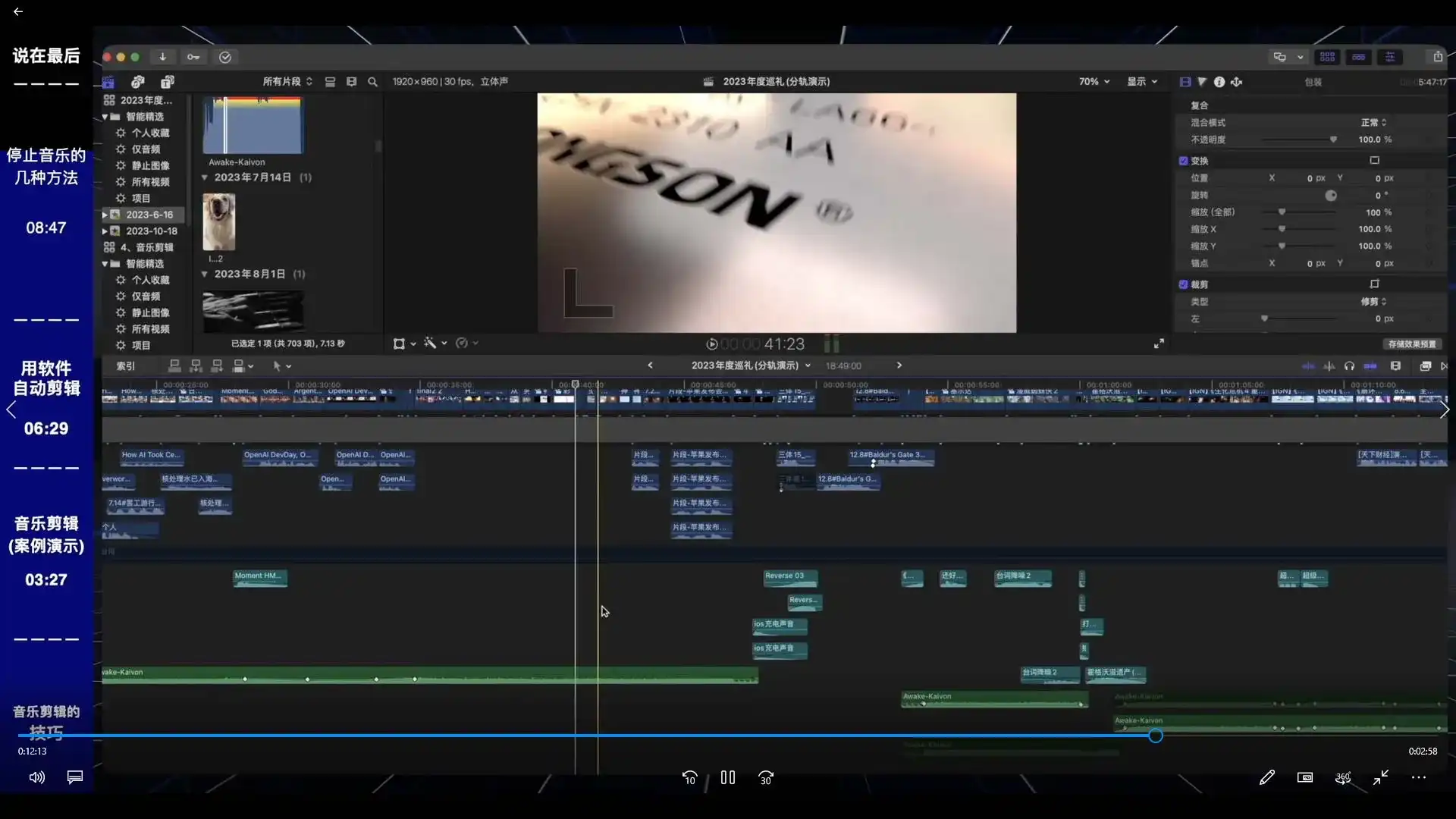Select the dog clip thumbnail
1456x819 pixels.
coord(219,221)
